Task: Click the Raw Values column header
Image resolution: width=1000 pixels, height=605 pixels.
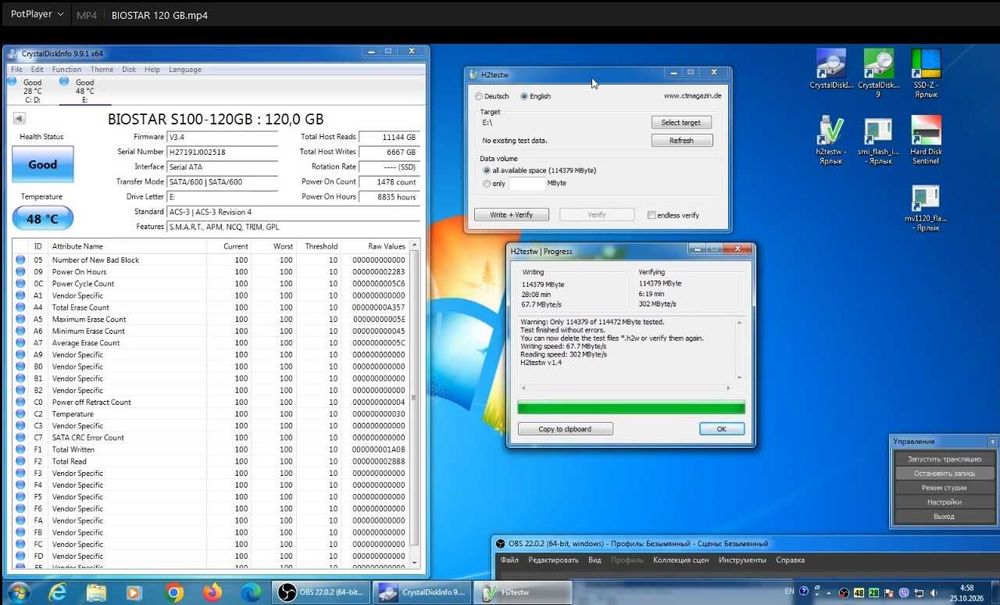Action: point(386,246)
